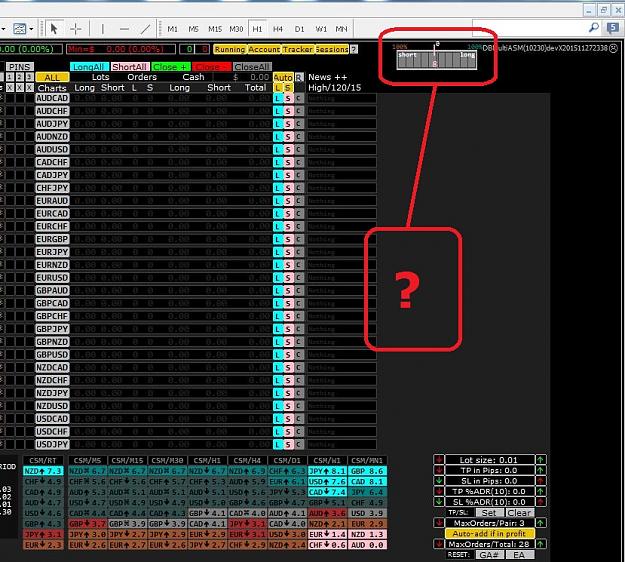Click the chart templates toolbar icon
The height and width of the screenshot is (562, 625).
(20, 29)
